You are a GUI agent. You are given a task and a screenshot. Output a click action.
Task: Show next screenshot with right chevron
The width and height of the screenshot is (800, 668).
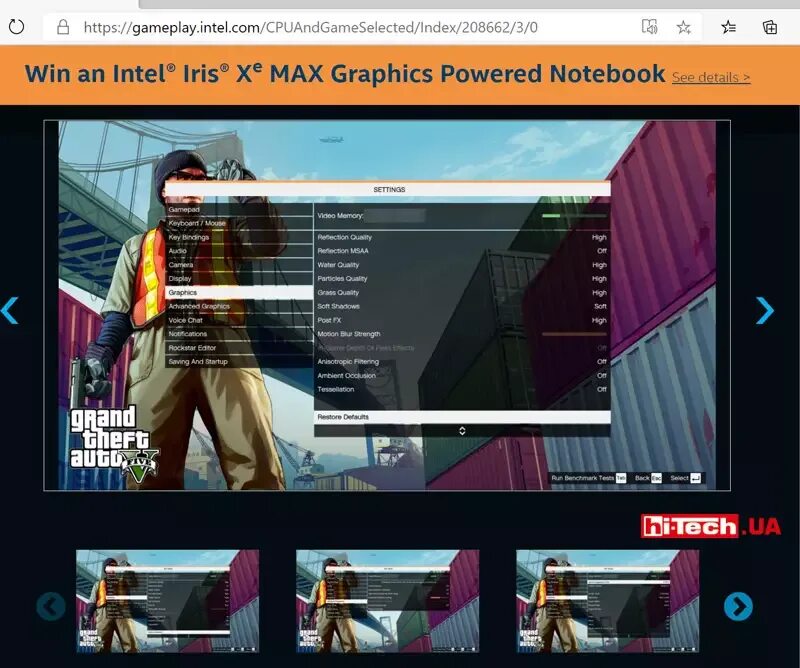764,310
